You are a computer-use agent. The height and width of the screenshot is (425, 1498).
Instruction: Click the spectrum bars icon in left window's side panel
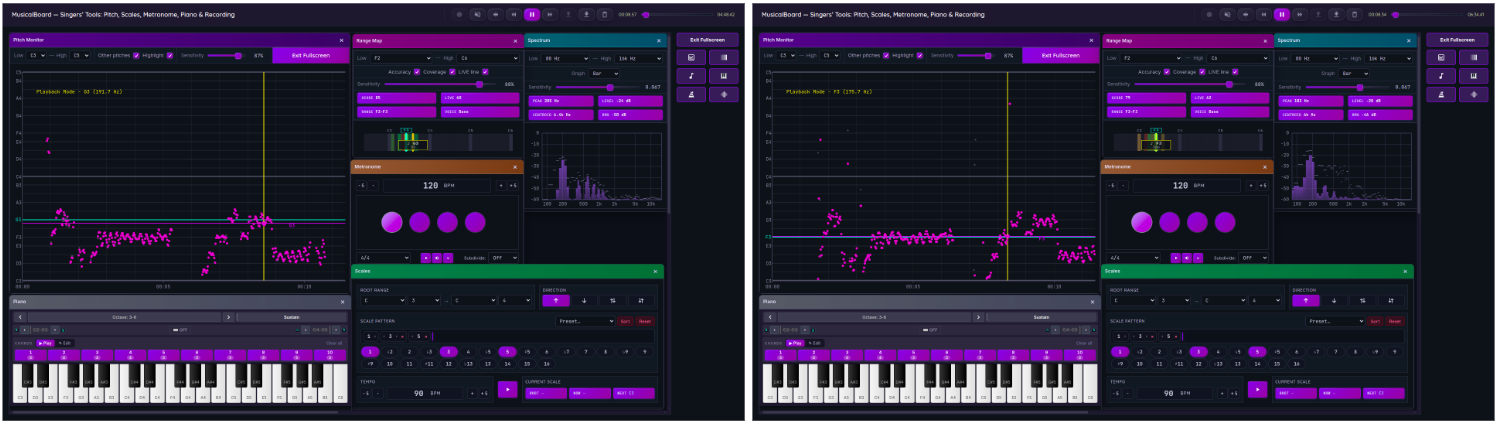pyautogui.click(x=723, y=58)
